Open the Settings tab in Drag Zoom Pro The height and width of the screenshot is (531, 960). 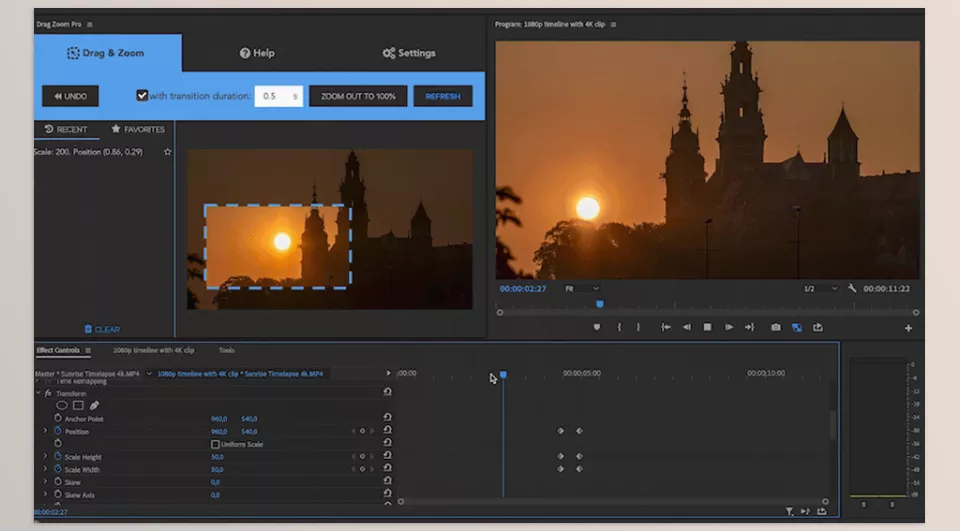(409, 53)
